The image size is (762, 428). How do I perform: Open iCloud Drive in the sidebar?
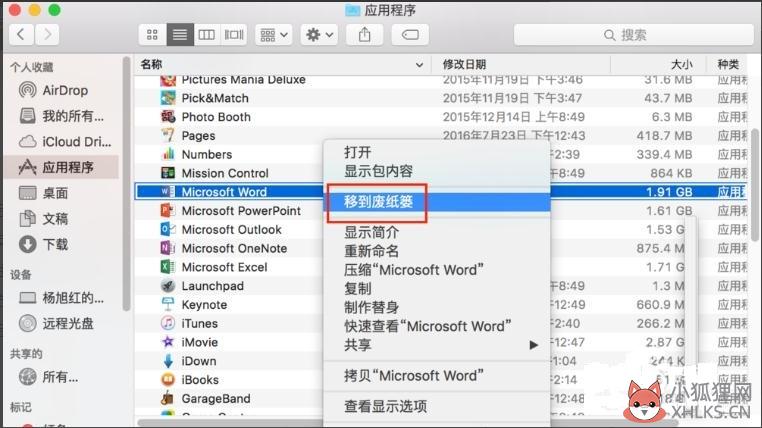point(65,142)
